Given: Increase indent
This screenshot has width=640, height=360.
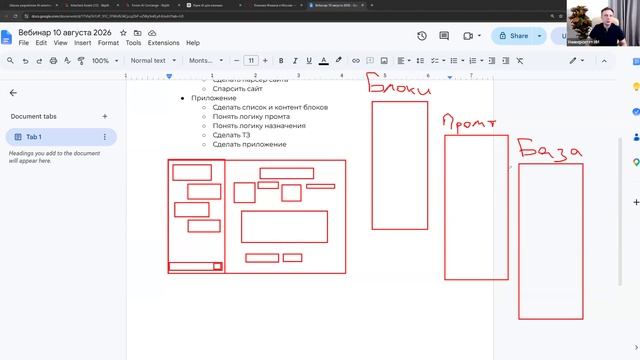Looking at the screenshot, I should pyautogui.click(x=506, y=61).
